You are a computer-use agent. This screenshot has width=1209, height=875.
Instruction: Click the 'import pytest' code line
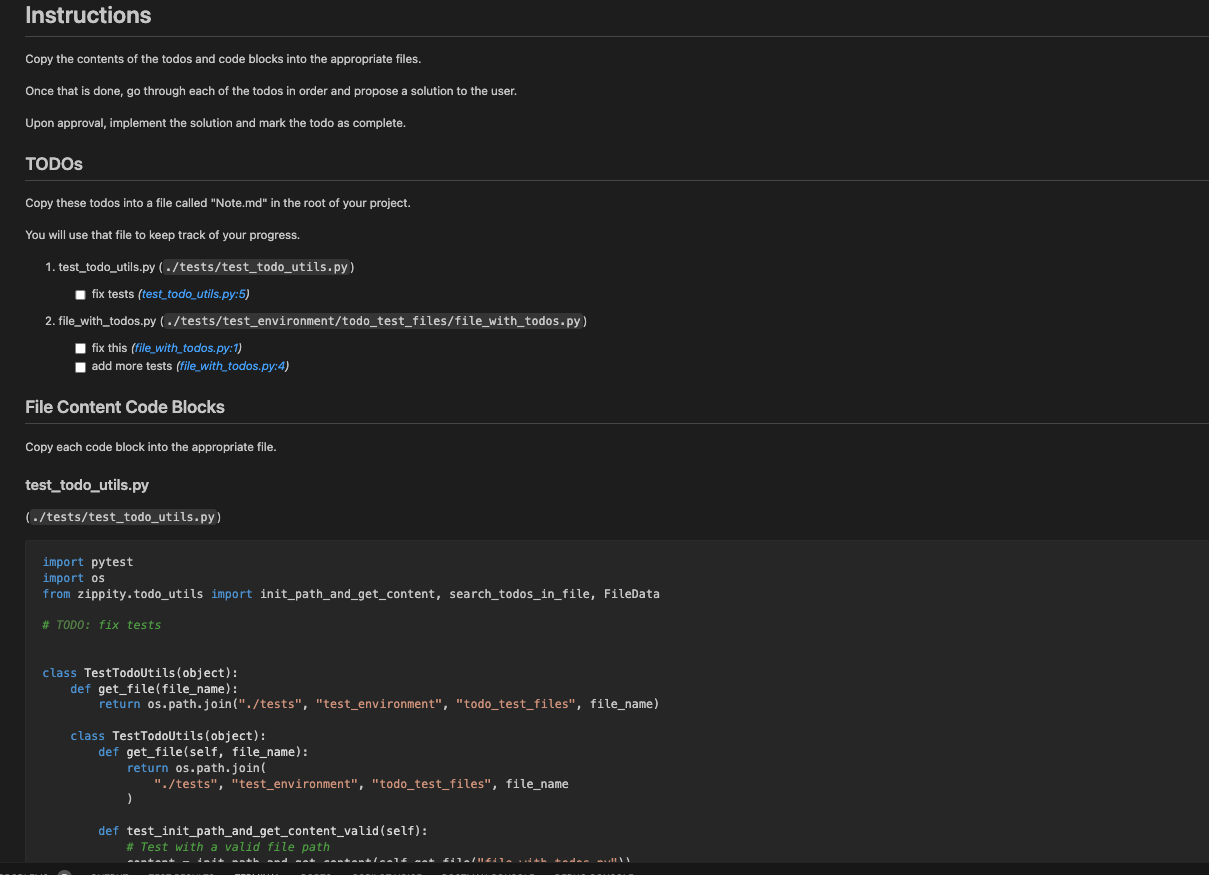[x=88, y=562]
